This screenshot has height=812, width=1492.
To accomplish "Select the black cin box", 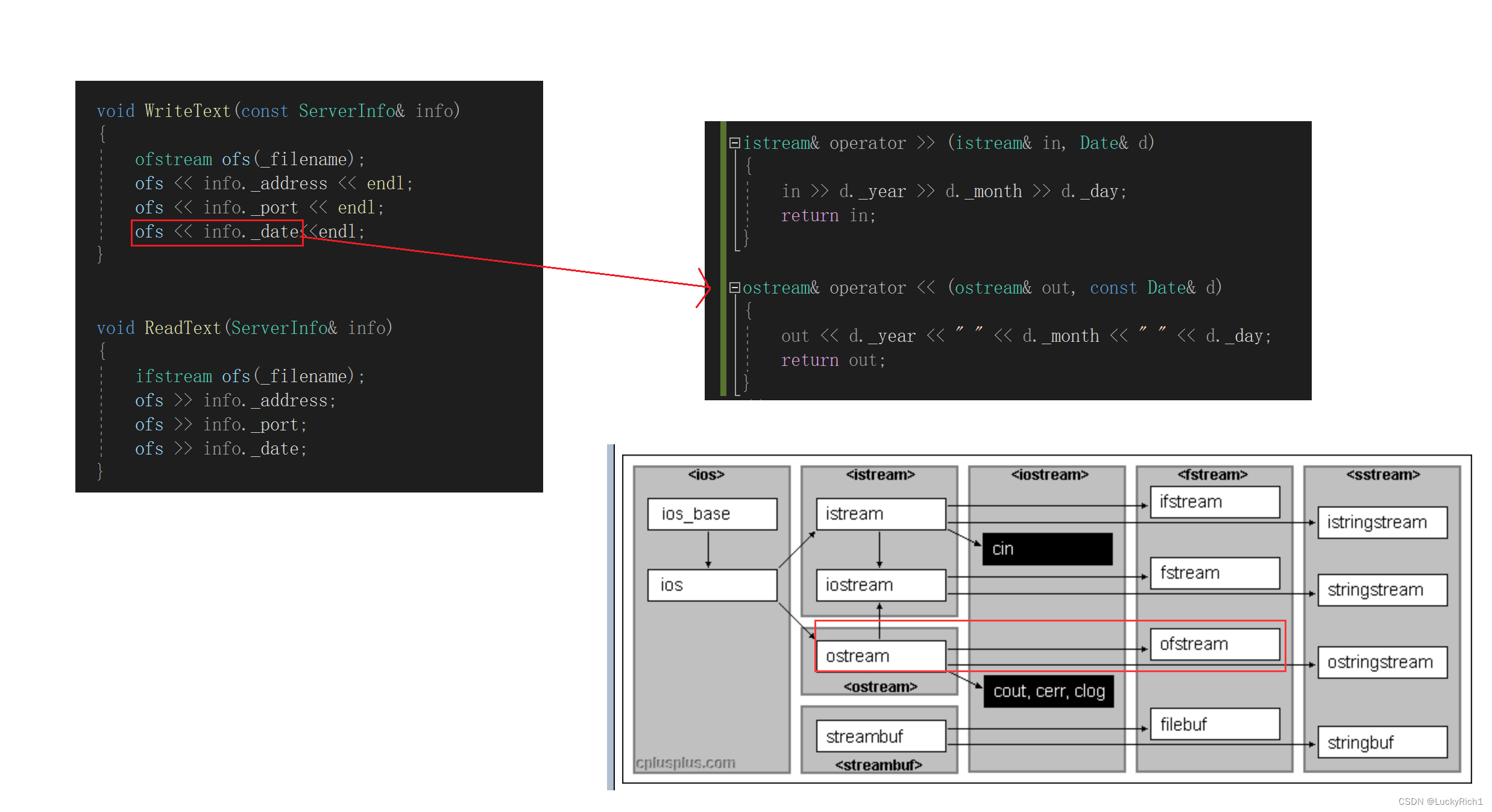I will click(1047, 549).
